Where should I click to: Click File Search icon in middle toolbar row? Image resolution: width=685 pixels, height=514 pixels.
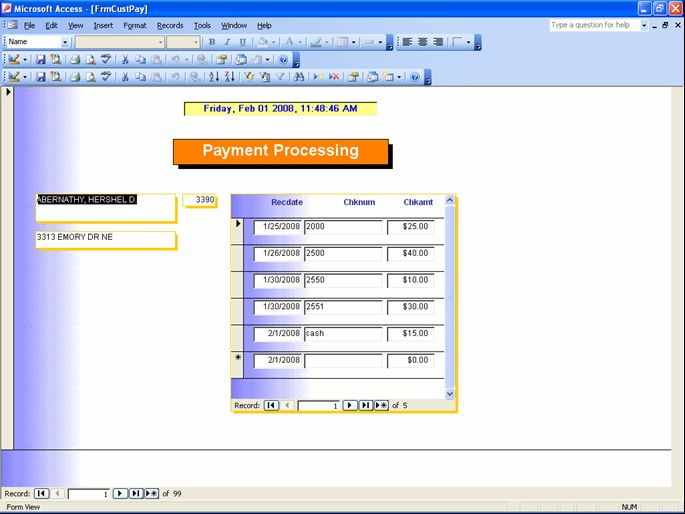pos(56,59)
